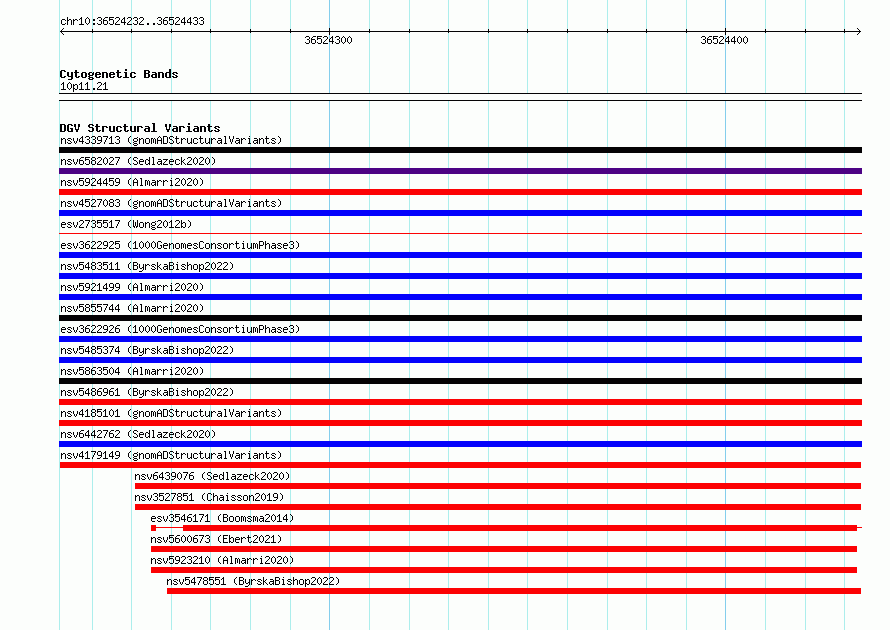Screen dimensions: 890x630
Task: Click the 36524400 ruler position label
Action: pyautogui.click(x=724, y=40)
